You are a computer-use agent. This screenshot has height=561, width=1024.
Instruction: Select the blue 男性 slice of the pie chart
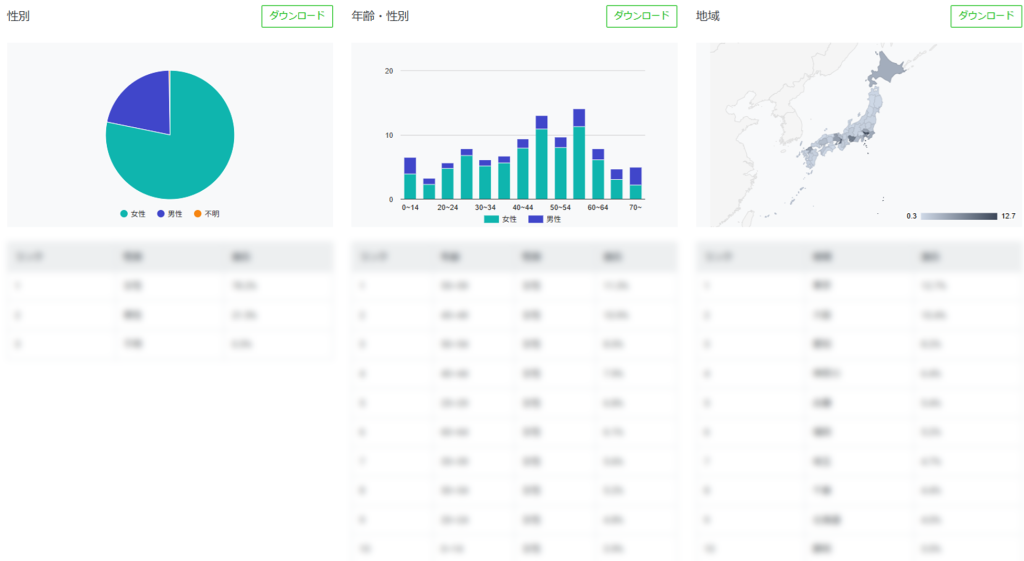pyautogui.click(x=143, y=100)
